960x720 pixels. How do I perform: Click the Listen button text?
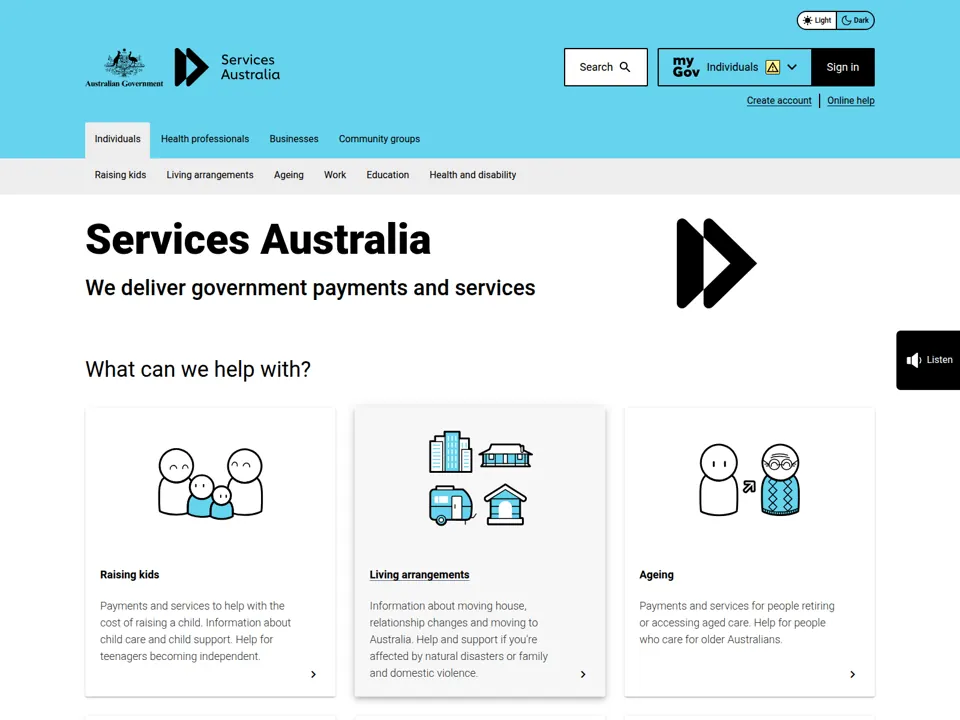pyautogui.click(x=939, y=360)
